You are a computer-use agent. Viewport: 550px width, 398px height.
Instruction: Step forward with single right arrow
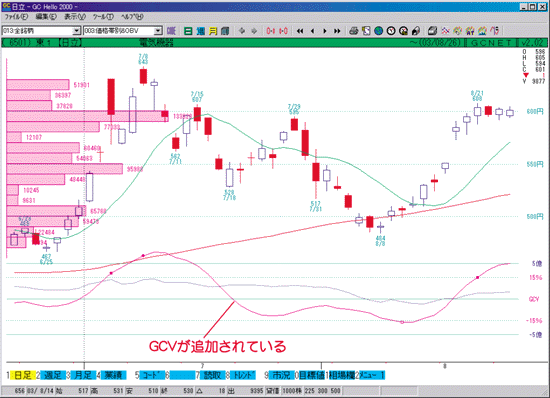click(324, 31)
